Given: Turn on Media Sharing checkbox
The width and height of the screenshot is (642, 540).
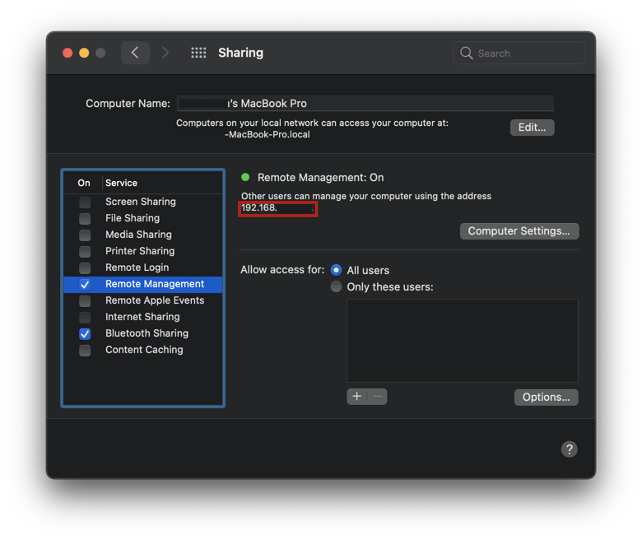Looking at the screenshot, I should pyautogui.click(x=85, y=235).
